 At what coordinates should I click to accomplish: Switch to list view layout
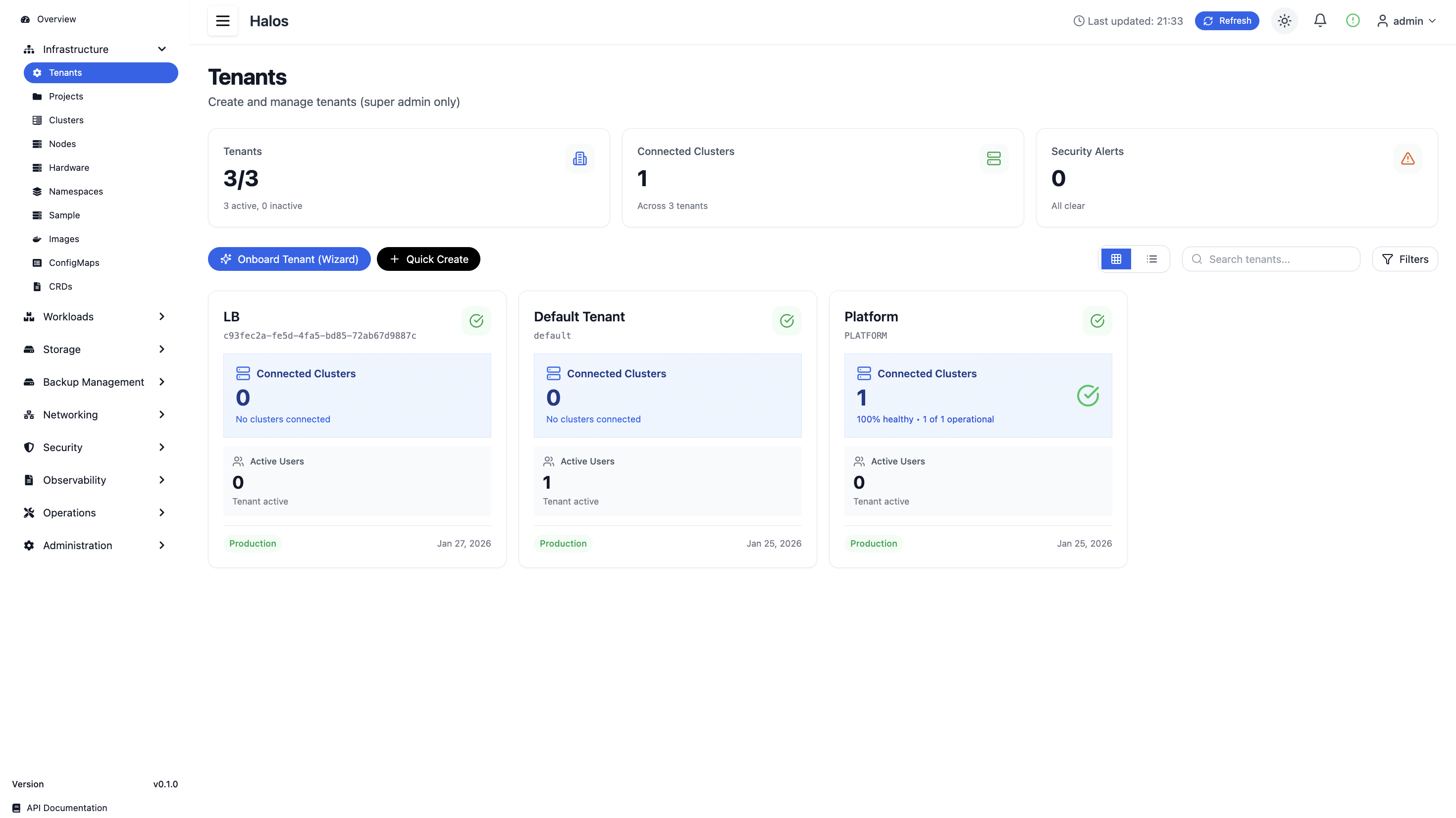(x=1151, y=259)
